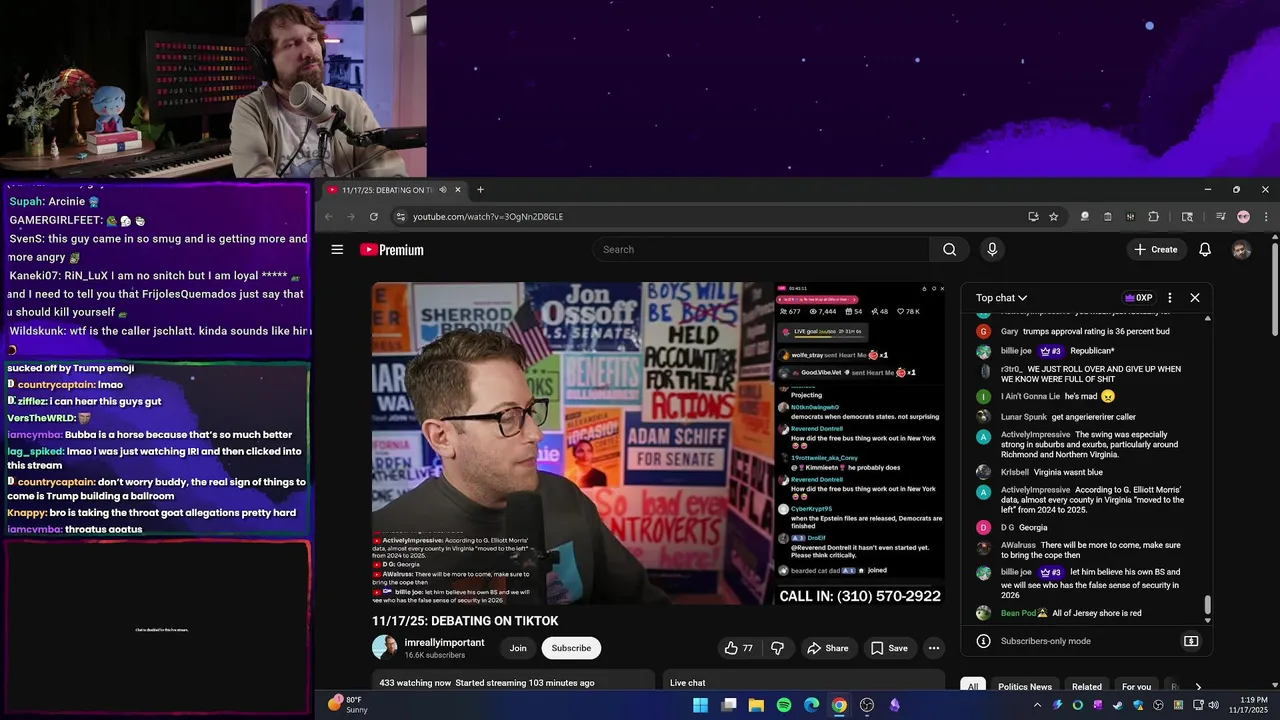Click the Join membership button

pos(518,648)
